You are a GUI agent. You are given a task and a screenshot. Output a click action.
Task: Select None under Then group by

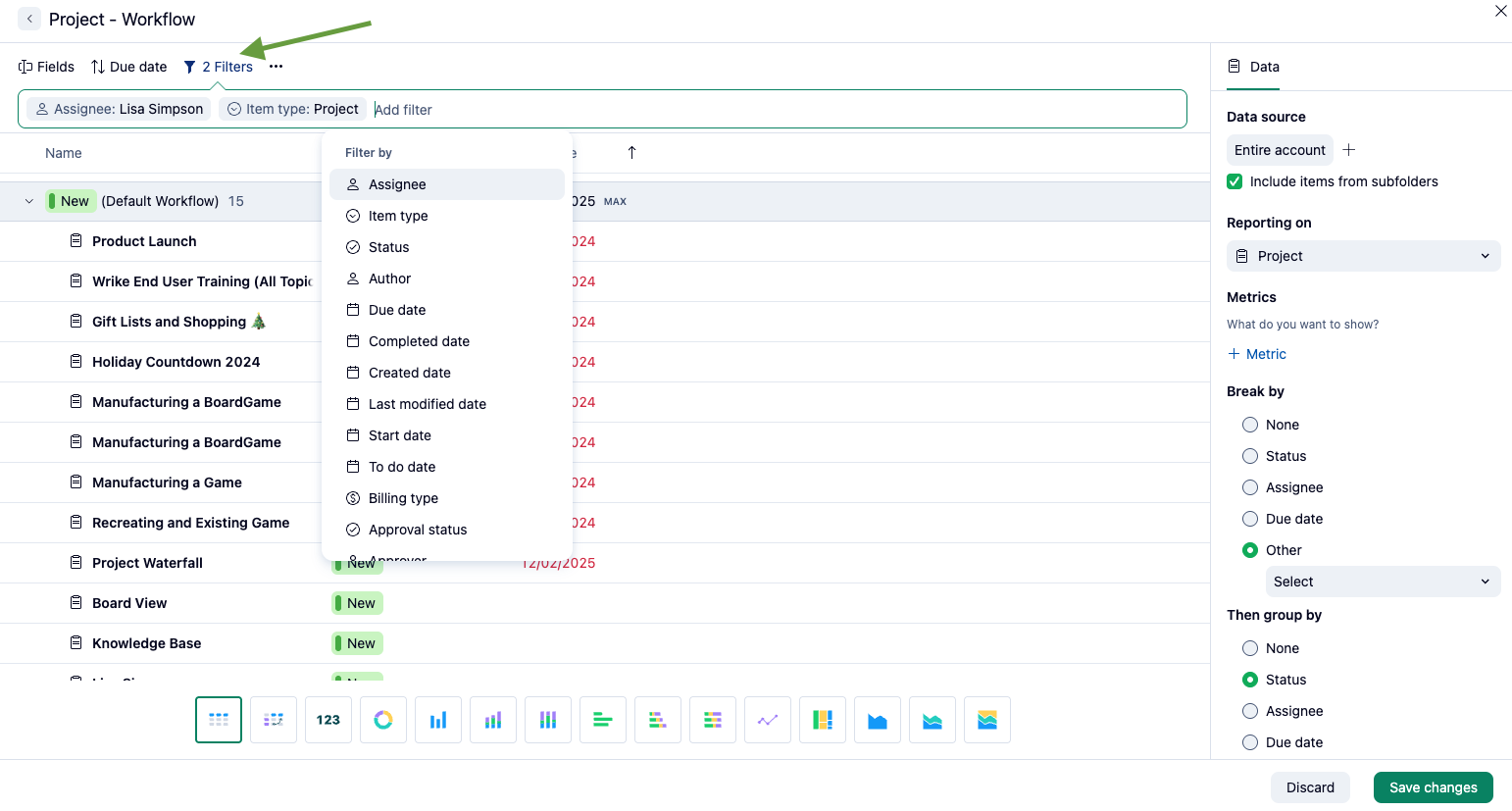pyautogui.click(x=1250, y=648)
